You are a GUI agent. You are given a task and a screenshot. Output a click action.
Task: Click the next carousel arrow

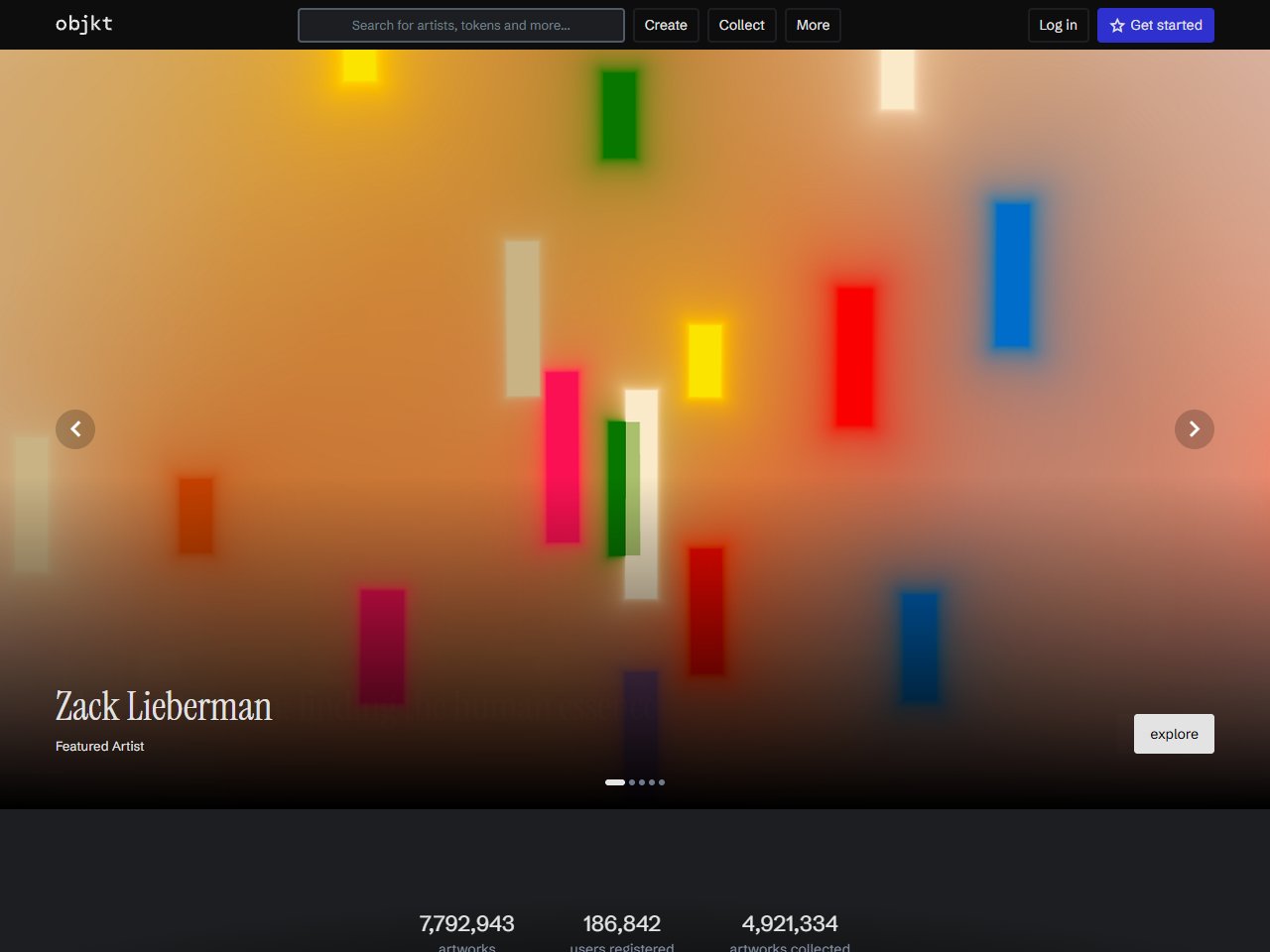click(1195, 428)
